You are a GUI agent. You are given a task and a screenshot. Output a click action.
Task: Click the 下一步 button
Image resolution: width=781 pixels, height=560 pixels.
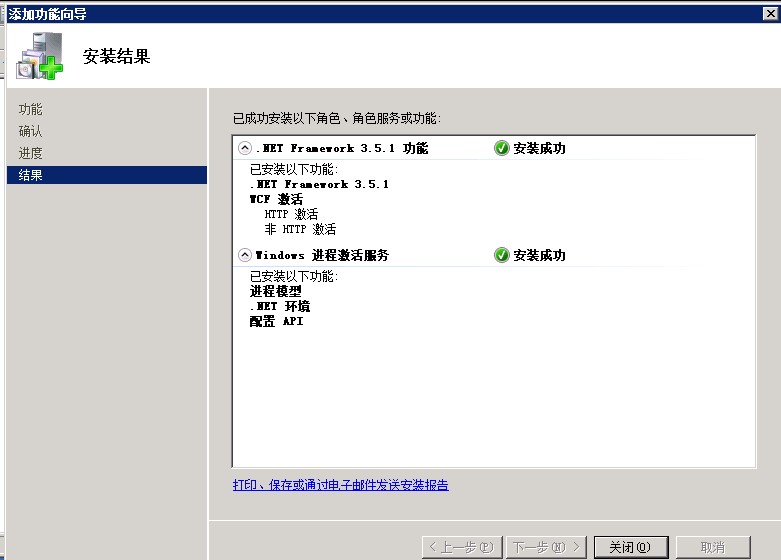(545, 547)
